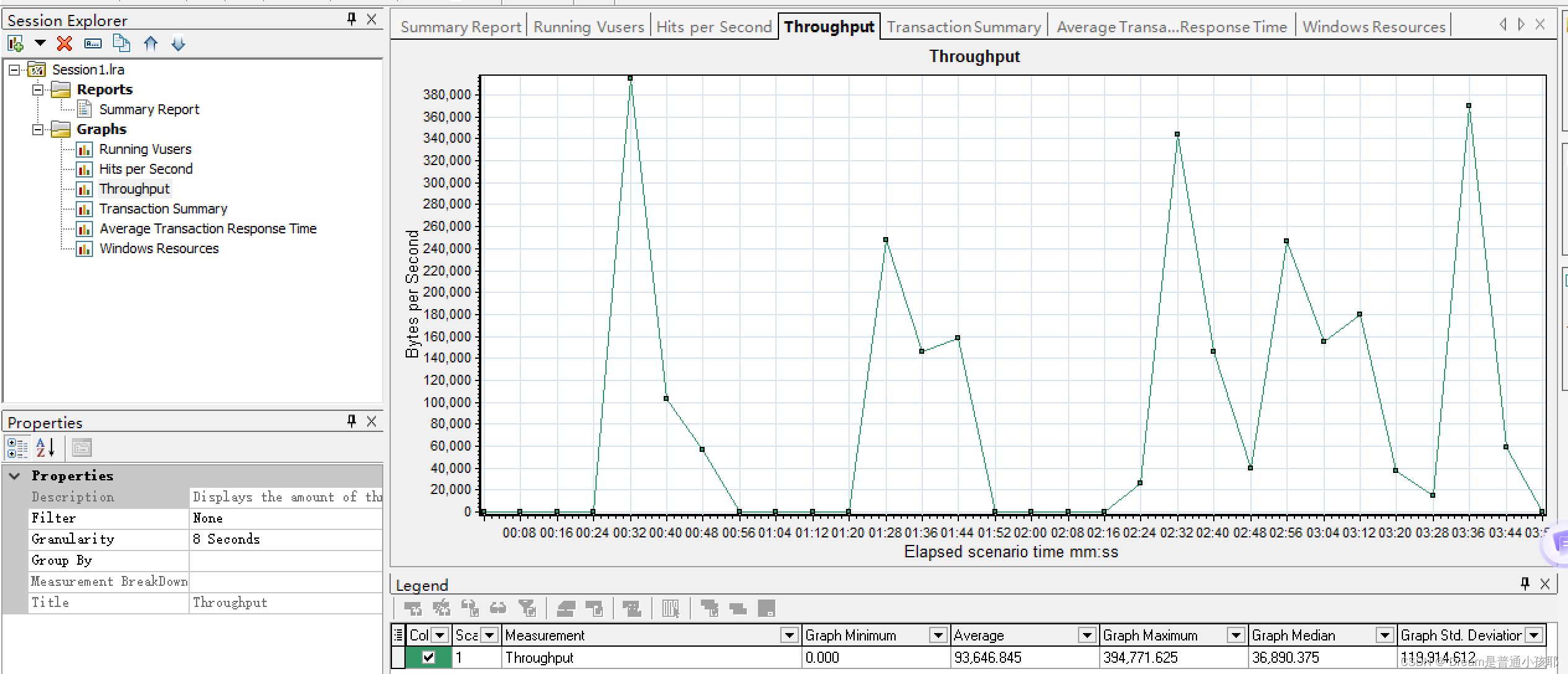Click the Rename item icon
1568x674 pixels.
click(93, 43)
